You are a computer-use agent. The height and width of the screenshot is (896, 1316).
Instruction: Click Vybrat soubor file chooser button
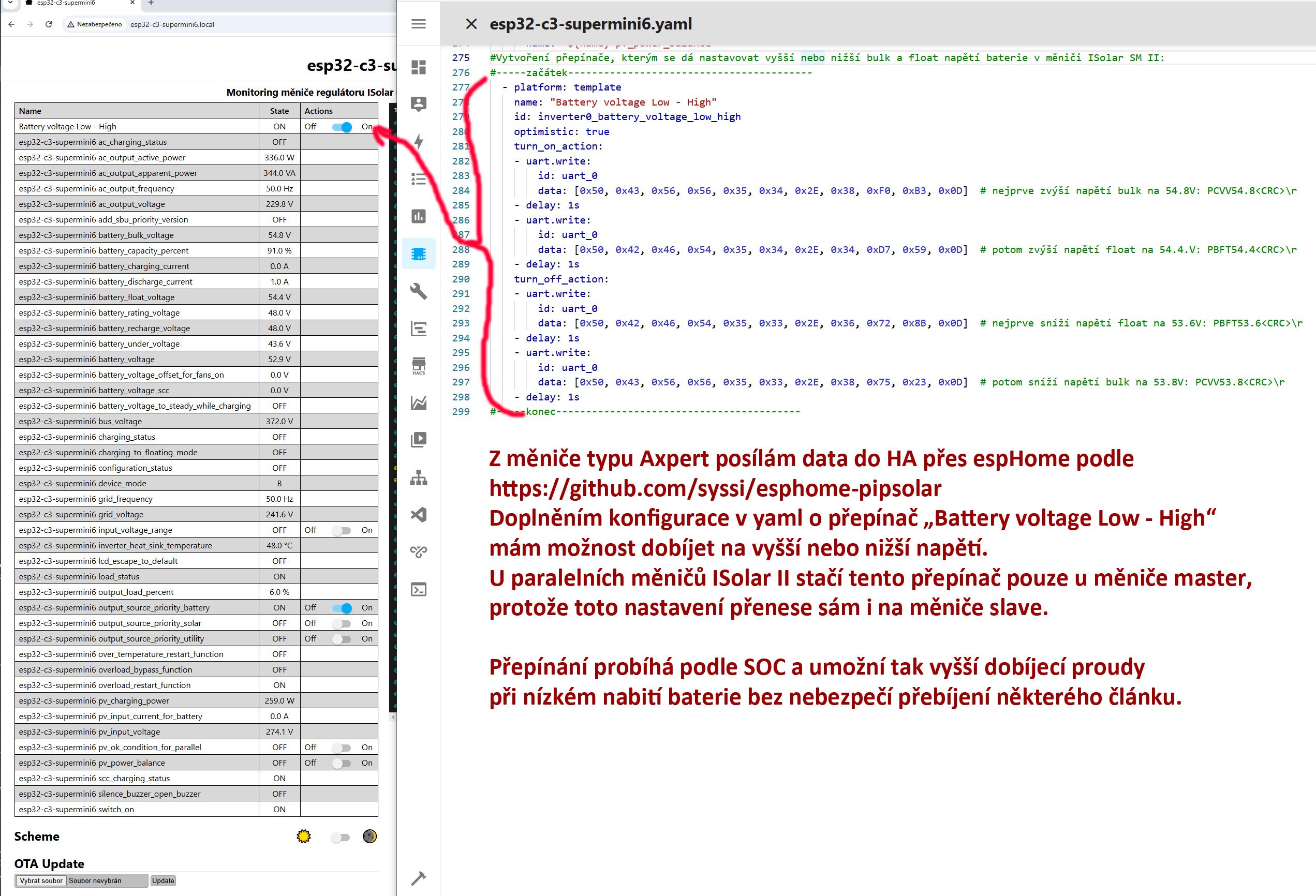pos(41,880)
